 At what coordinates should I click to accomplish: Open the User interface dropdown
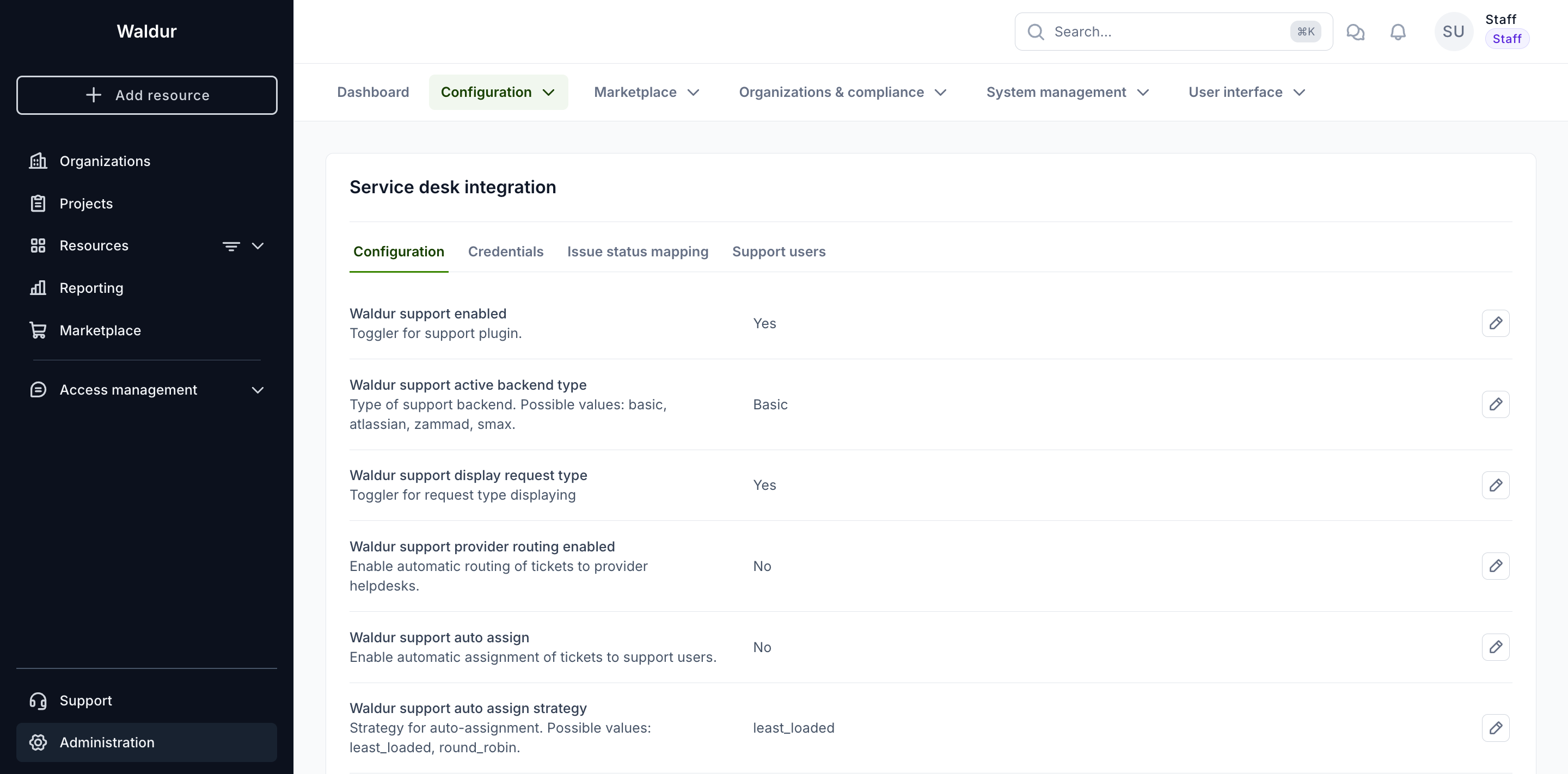pos(1247,92)
